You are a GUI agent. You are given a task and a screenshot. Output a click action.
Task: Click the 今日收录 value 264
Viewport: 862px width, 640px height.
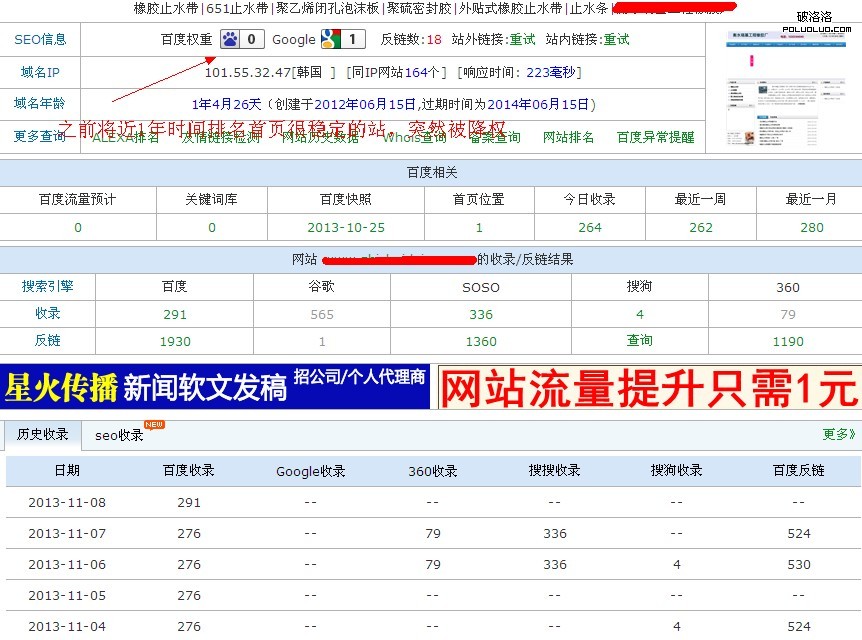(x=590, y=228)
